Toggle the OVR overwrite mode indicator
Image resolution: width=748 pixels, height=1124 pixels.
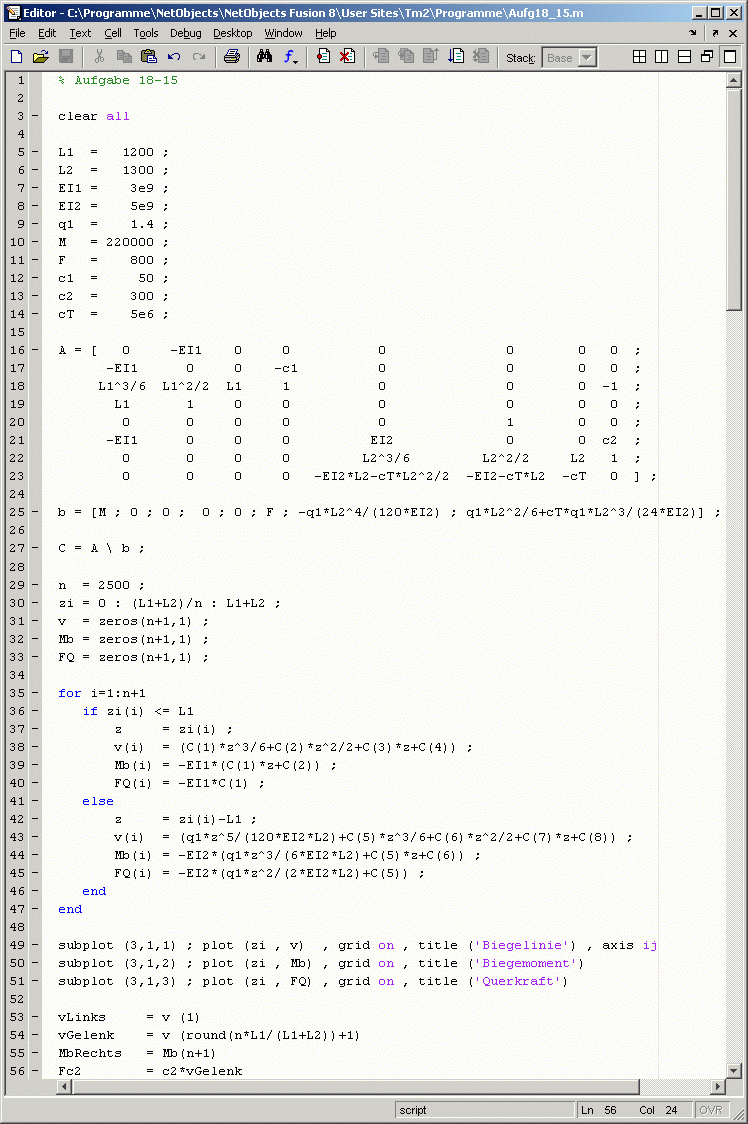(x=710, y=1110)
